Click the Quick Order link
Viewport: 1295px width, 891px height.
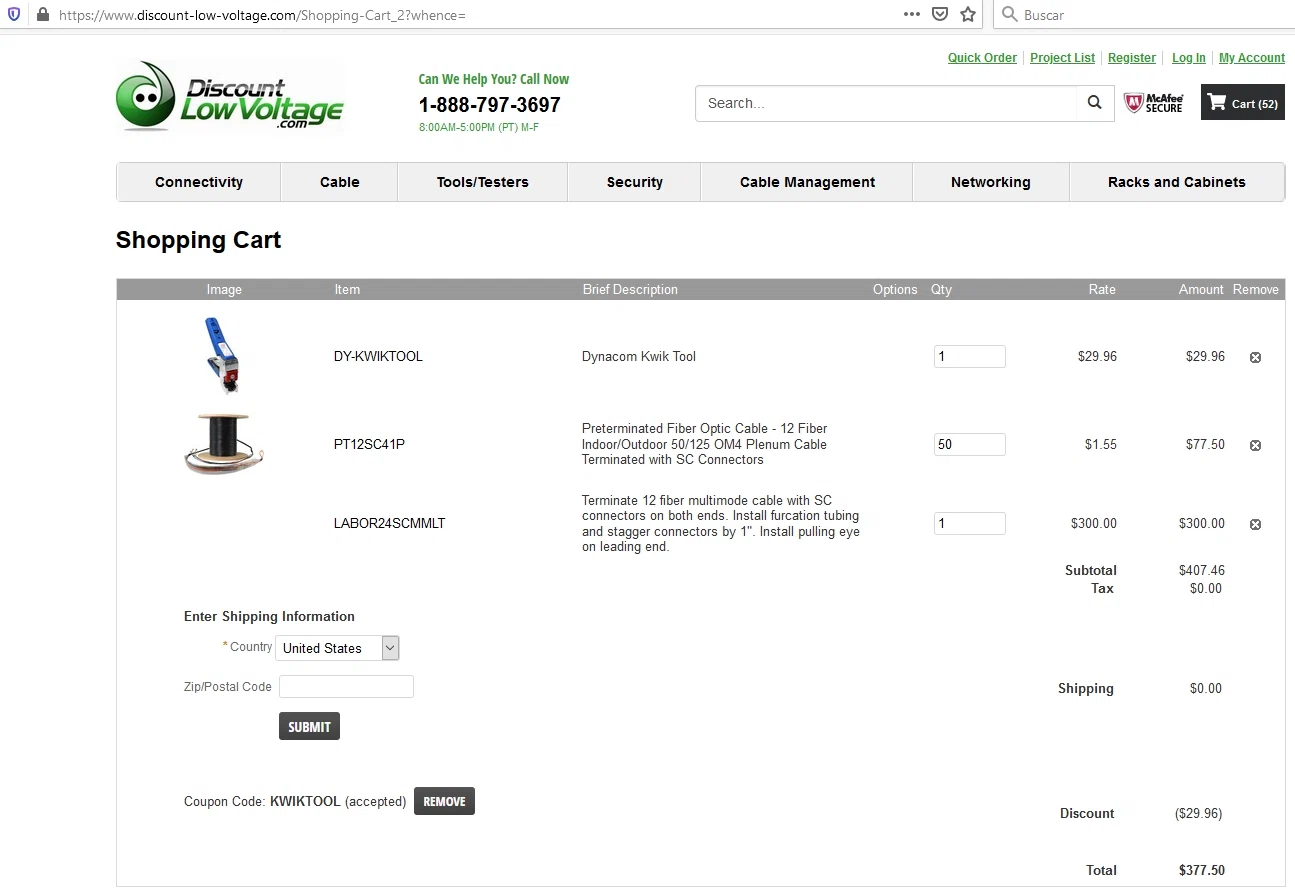click(x=982, y=58)
